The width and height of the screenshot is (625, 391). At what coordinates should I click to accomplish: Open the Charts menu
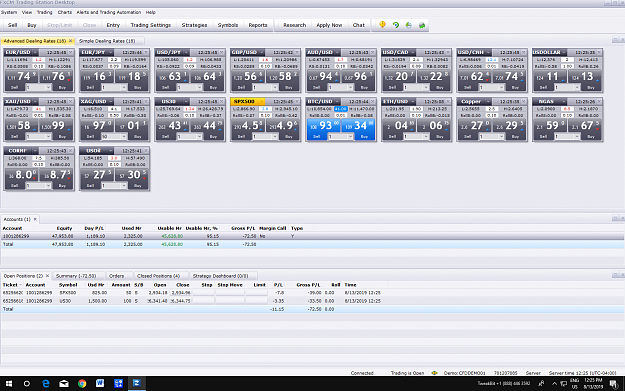65,12
